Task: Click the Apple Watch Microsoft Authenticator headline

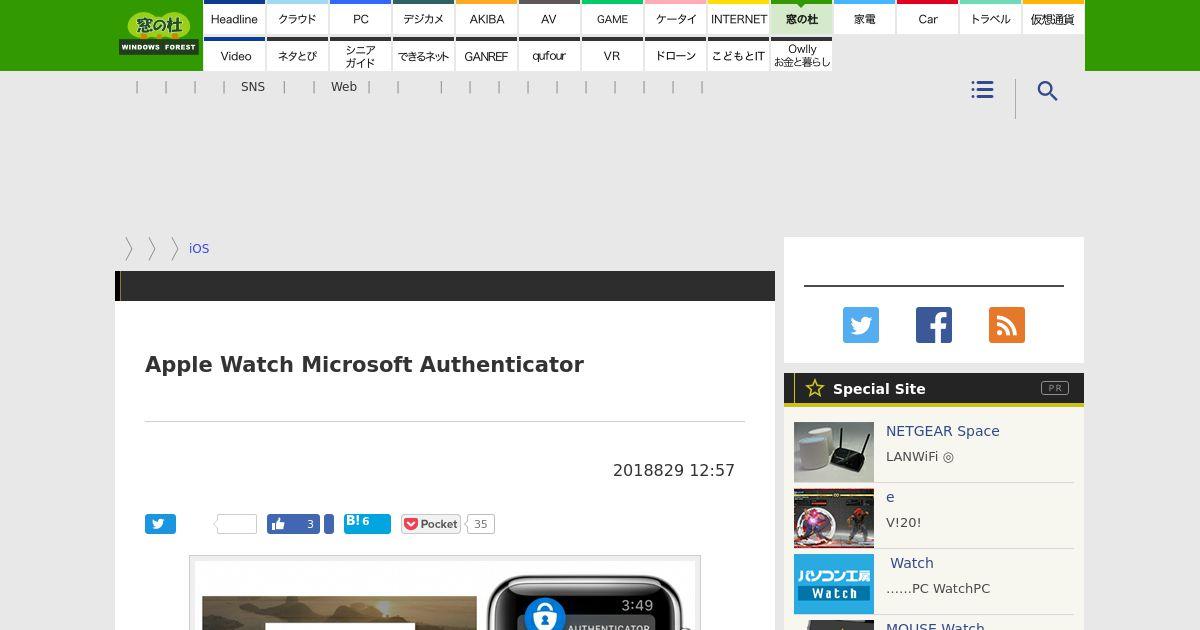Action: [x=364, y=365]
